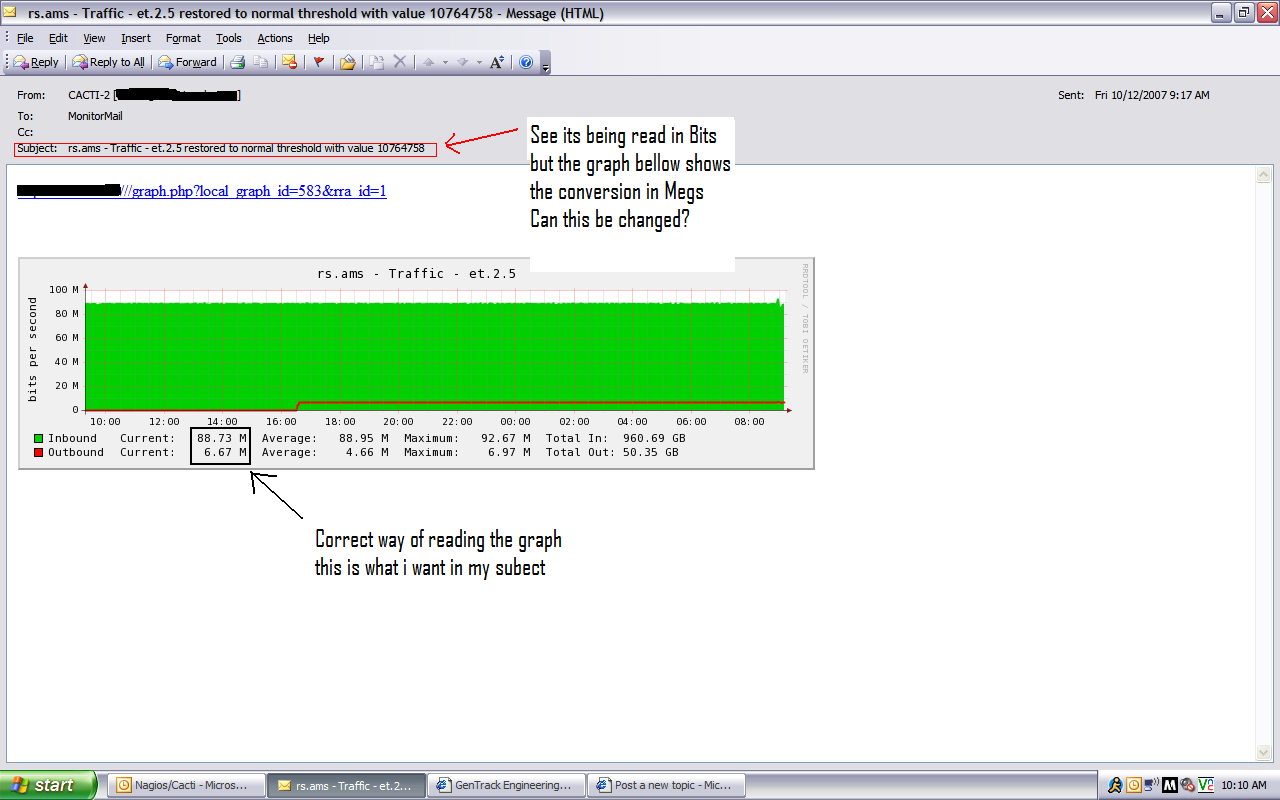The image size is (1280, 800).
Task: Click the VNC tray icon
Action: pyautogui.click(x=1206, y=785)
